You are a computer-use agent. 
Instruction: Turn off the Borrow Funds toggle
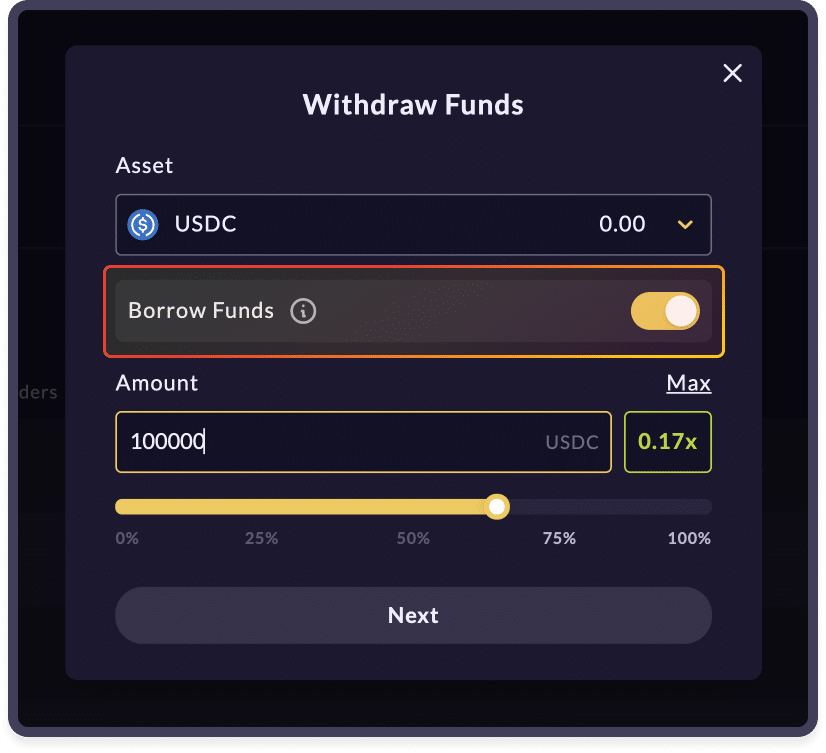(665, 311)
